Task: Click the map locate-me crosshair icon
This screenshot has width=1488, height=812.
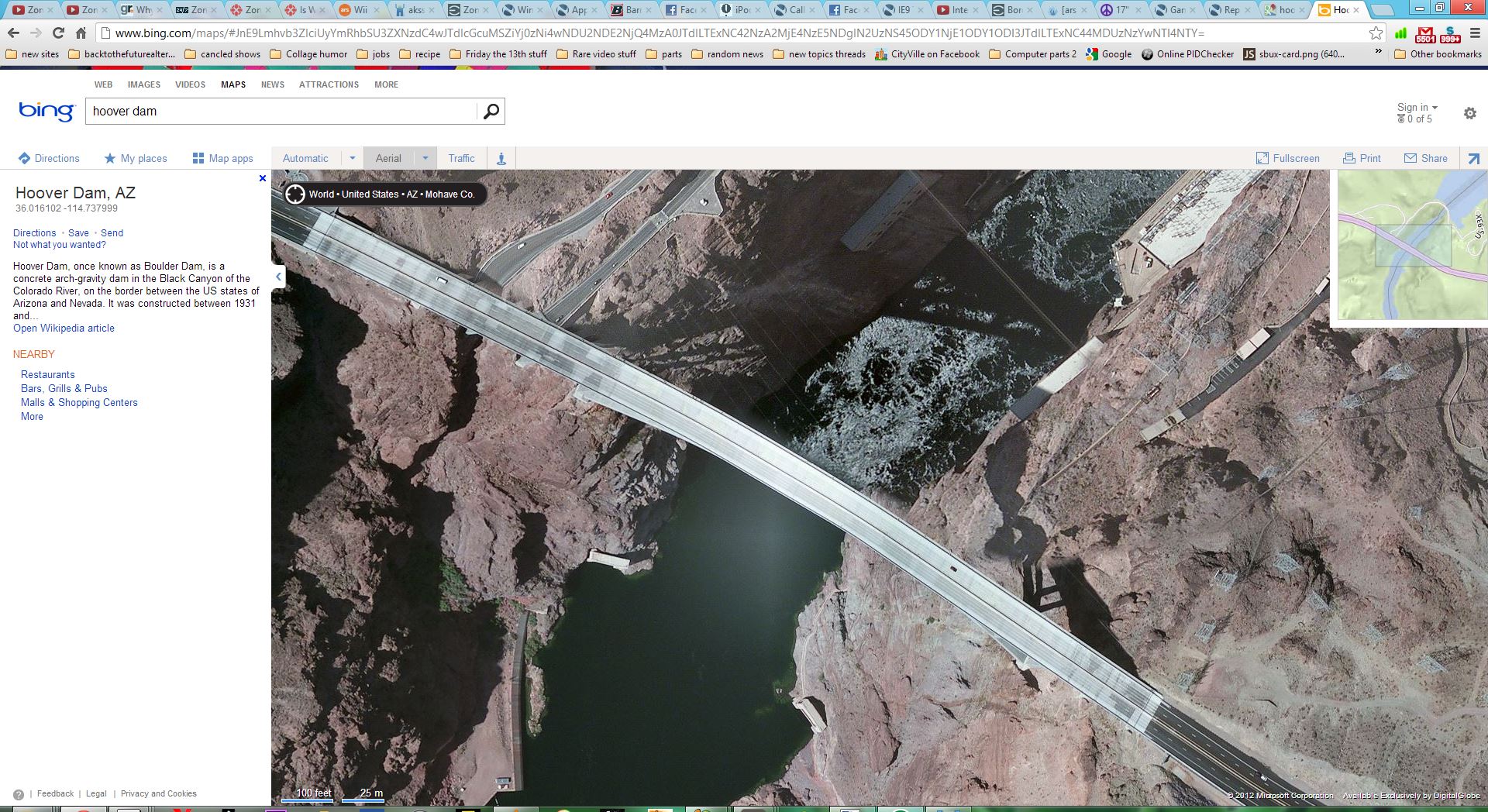Action: coord(295,194)
